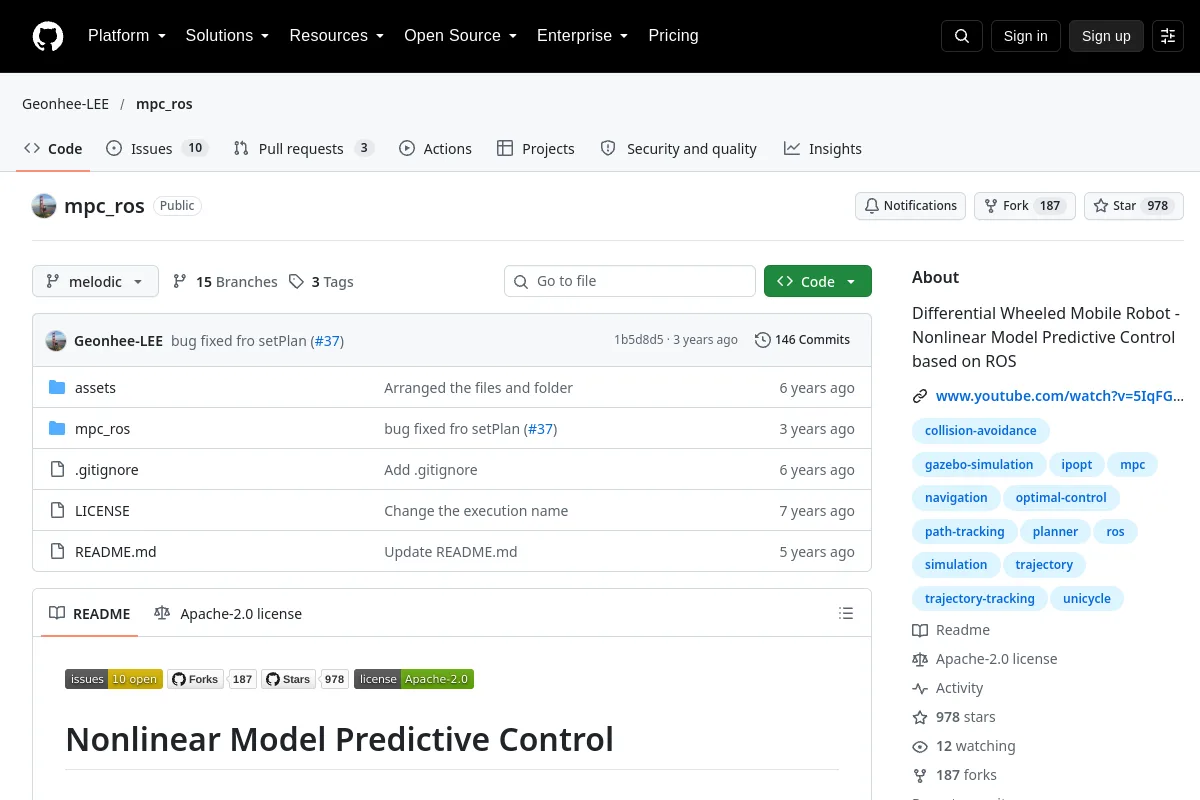Expand the Platform menu
This screenshot has height=800, width=1200.
(x=126, y=36)
